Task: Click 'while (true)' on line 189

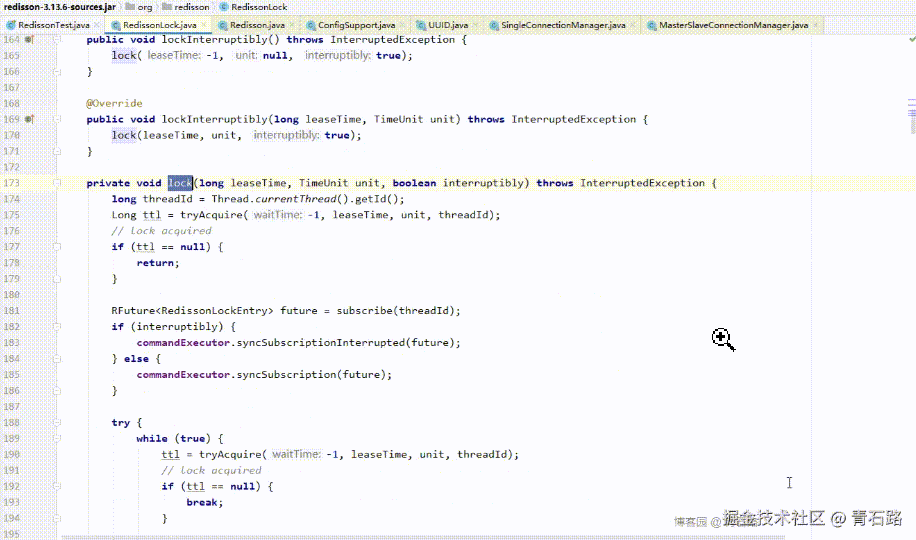Action: pos(174,438)
